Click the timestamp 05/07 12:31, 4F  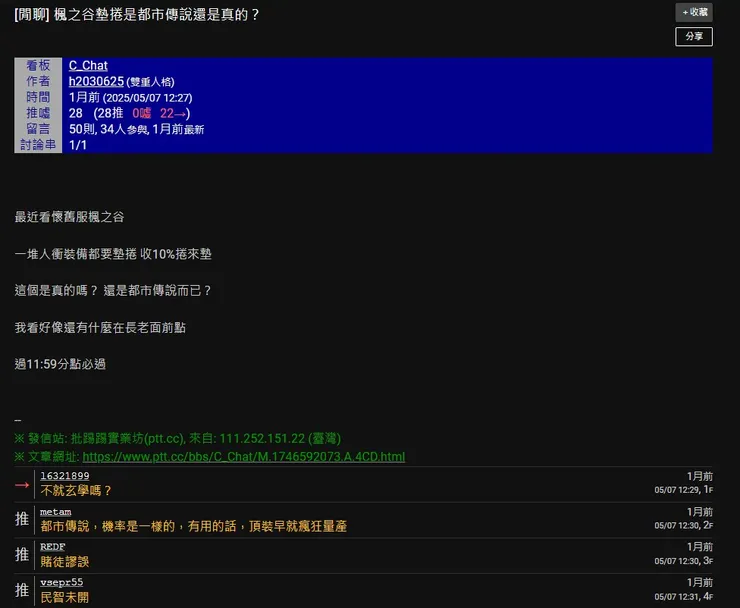683,597
